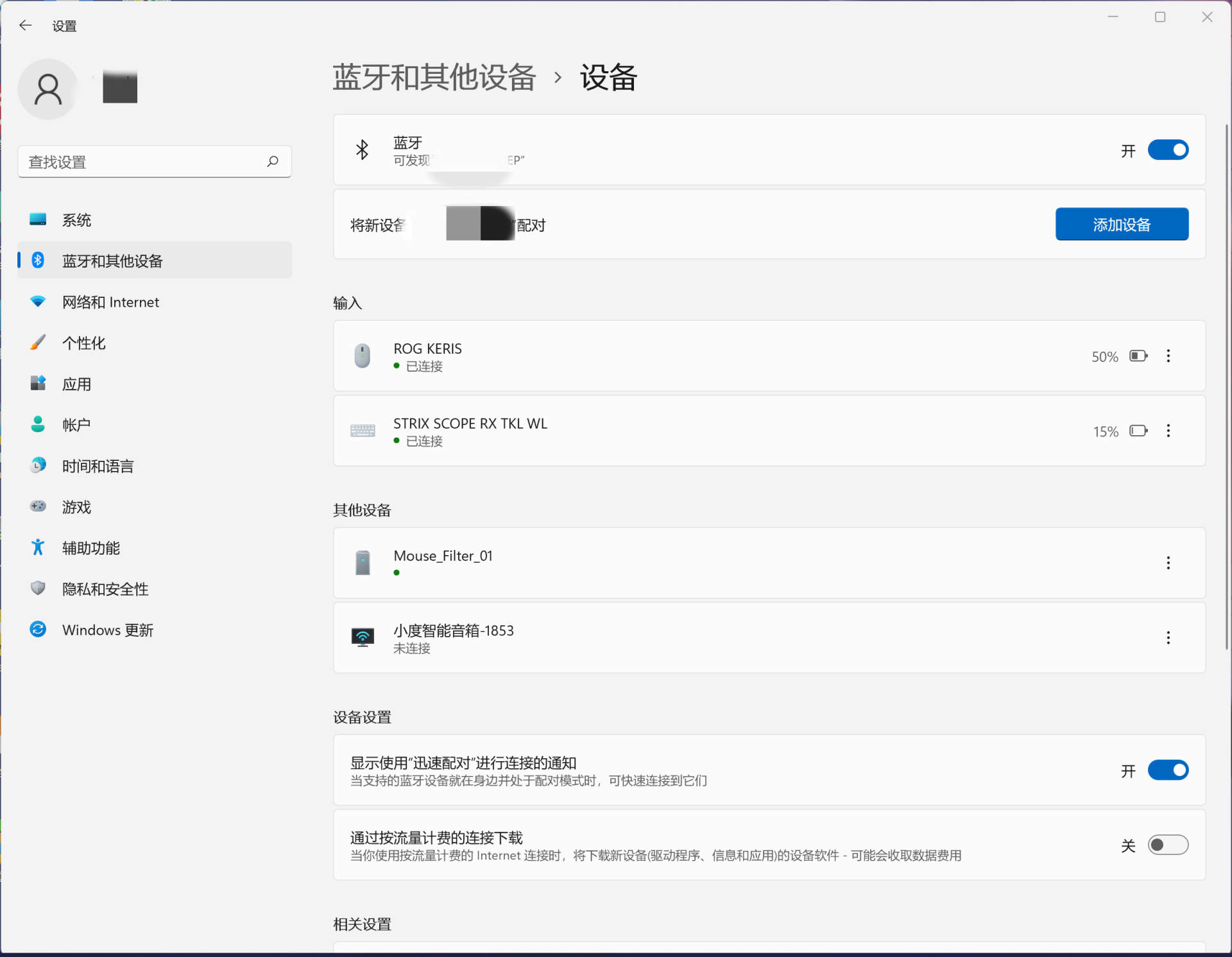Viewport: 1232px width, 957px height.
Task: Click the ROG KERIS mouse icon
Action: [x=362, y=356]
